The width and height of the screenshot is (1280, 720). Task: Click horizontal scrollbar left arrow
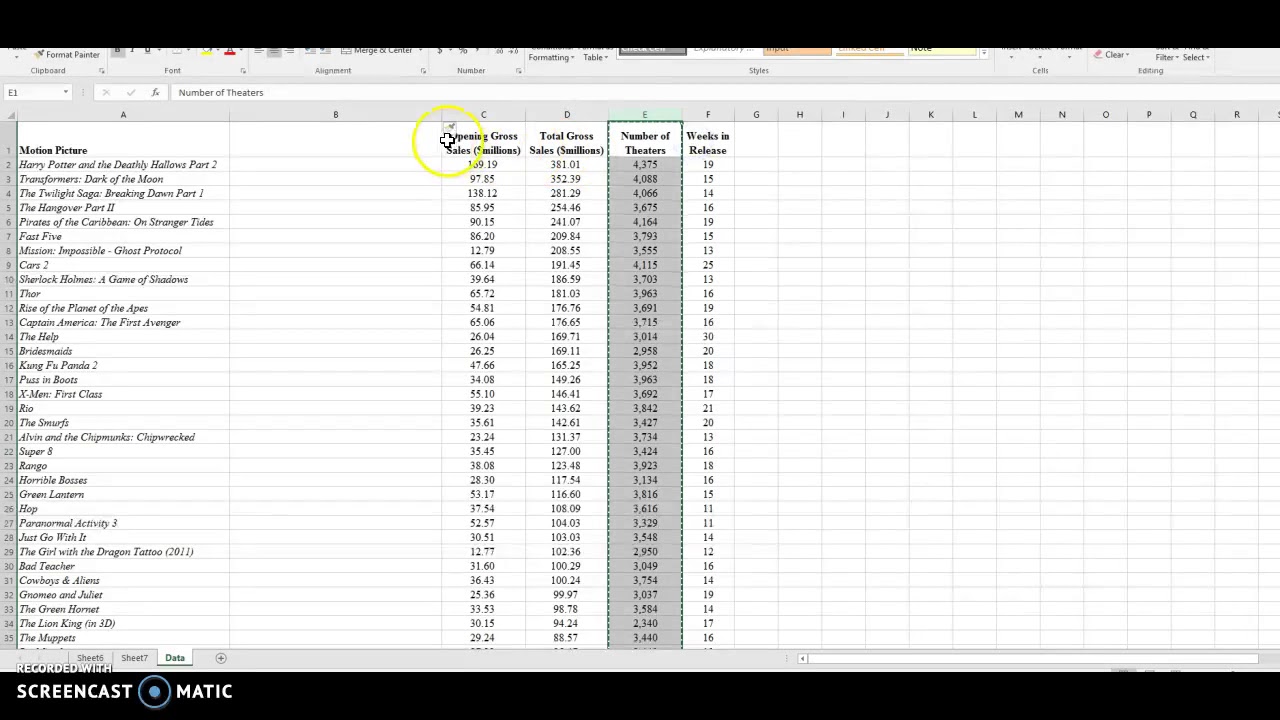pyautogui.click(x=802, y=658)
